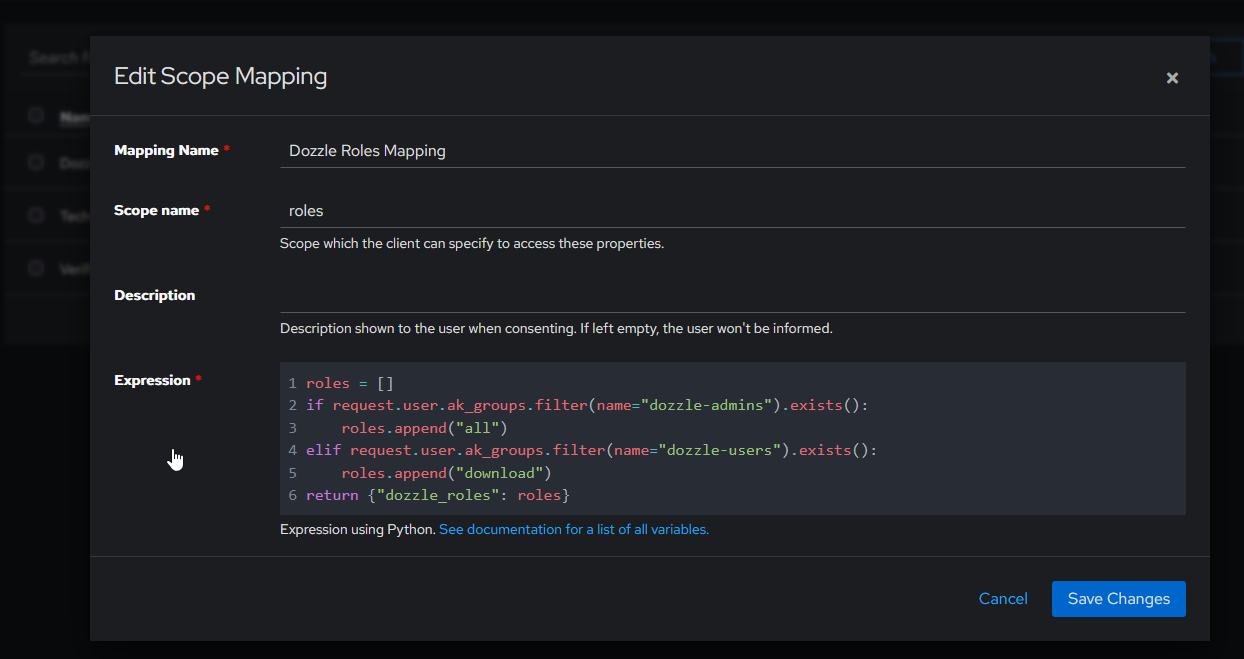Viewport: 1244px width, 659px height.
Task: Click the Description label
Action: click(x=155, y=296)
